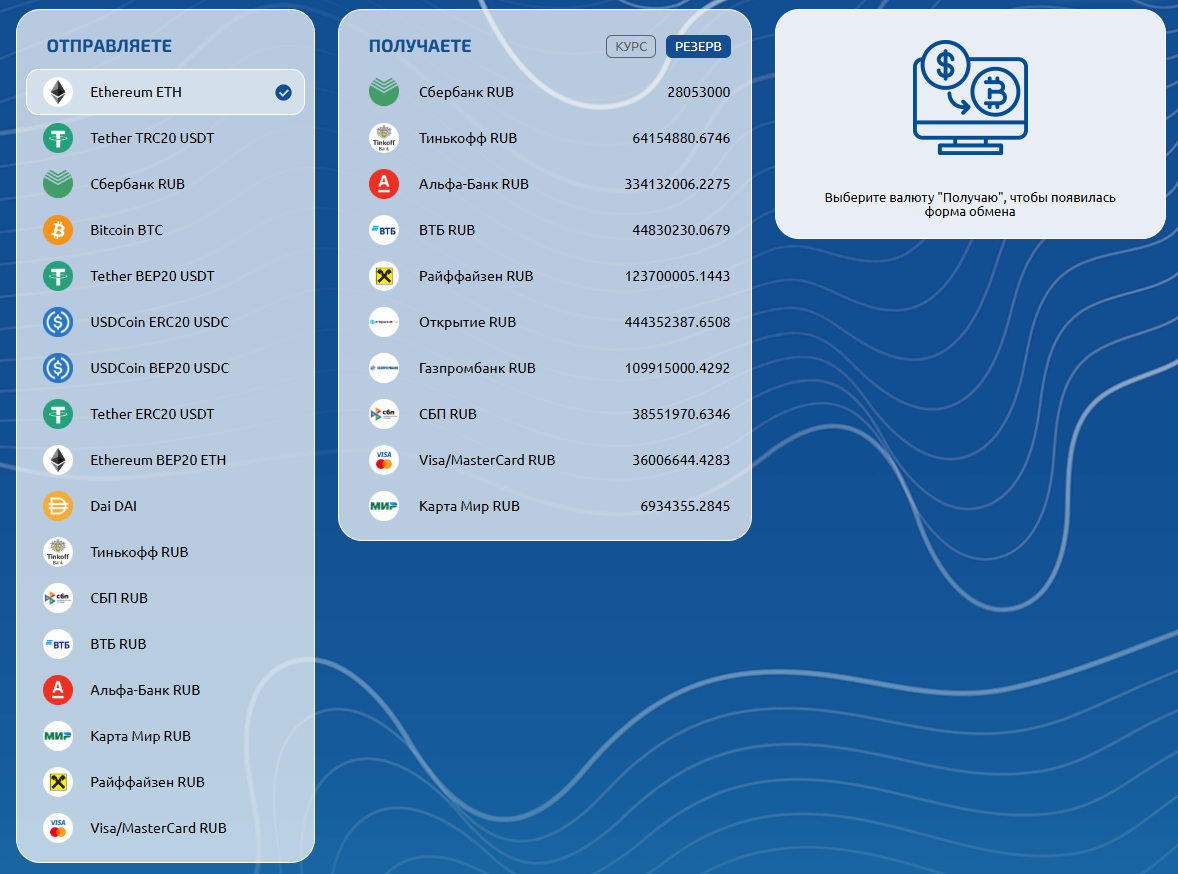Select Bitcoin BTC label to send
Screen dimensions: 1178x874
pyautogui.click(x=127, y=230)
